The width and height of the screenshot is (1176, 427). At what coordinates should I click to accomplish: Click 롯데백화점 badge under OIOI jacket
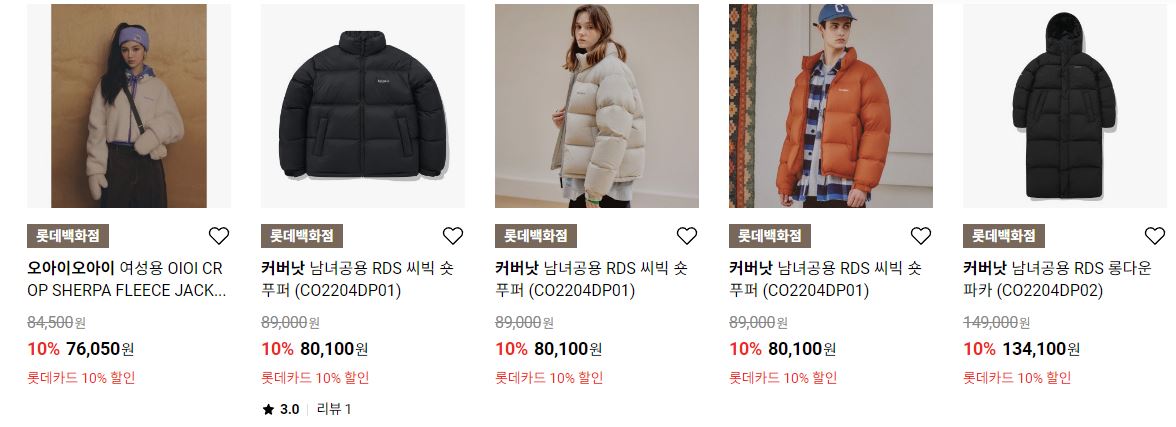pos(68,236)
